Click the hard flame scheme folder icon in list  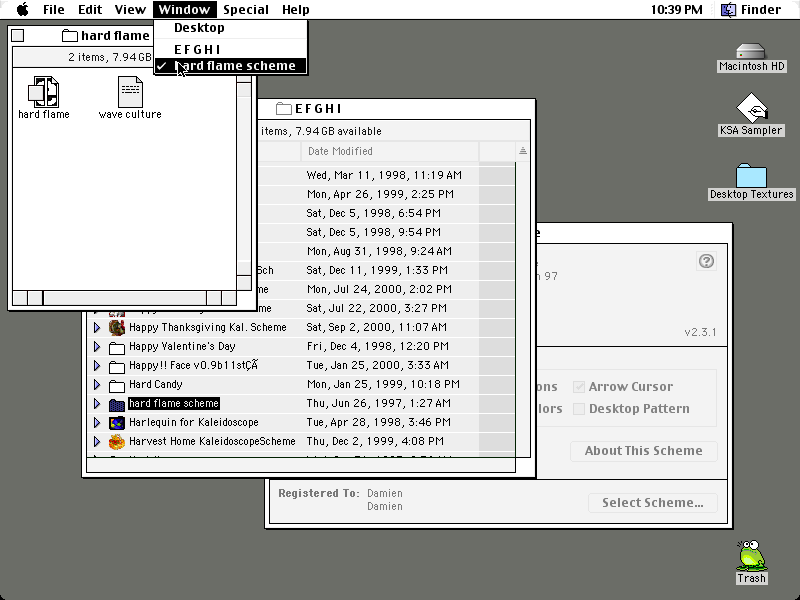[x=117, y=404]
